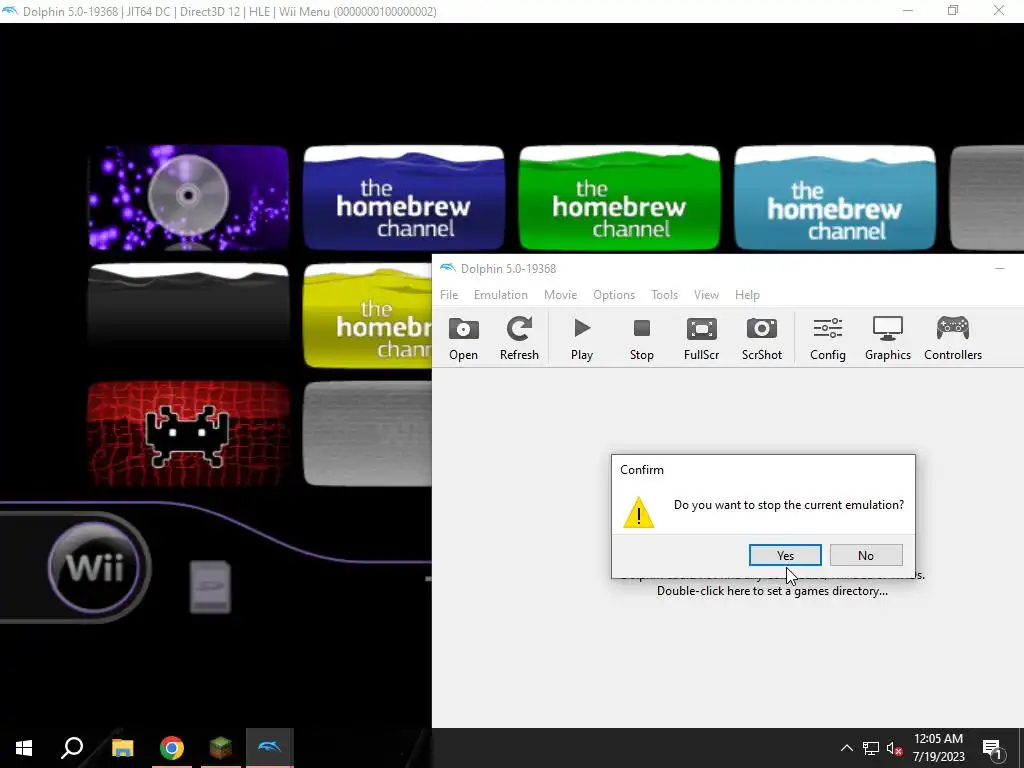The width and height of the screenshot is (1024, 768).
Task: Minimize the Wii Menu render window
Action: point(908,11)
